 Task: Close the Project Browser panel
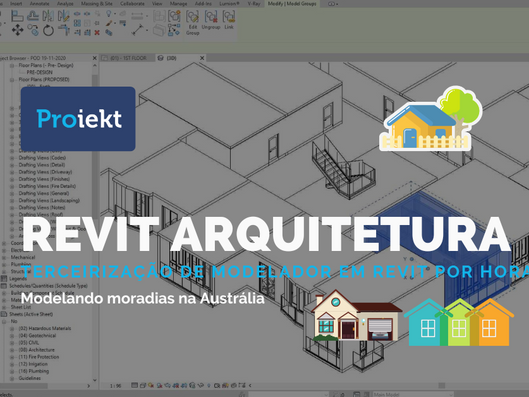coord(94,58)
